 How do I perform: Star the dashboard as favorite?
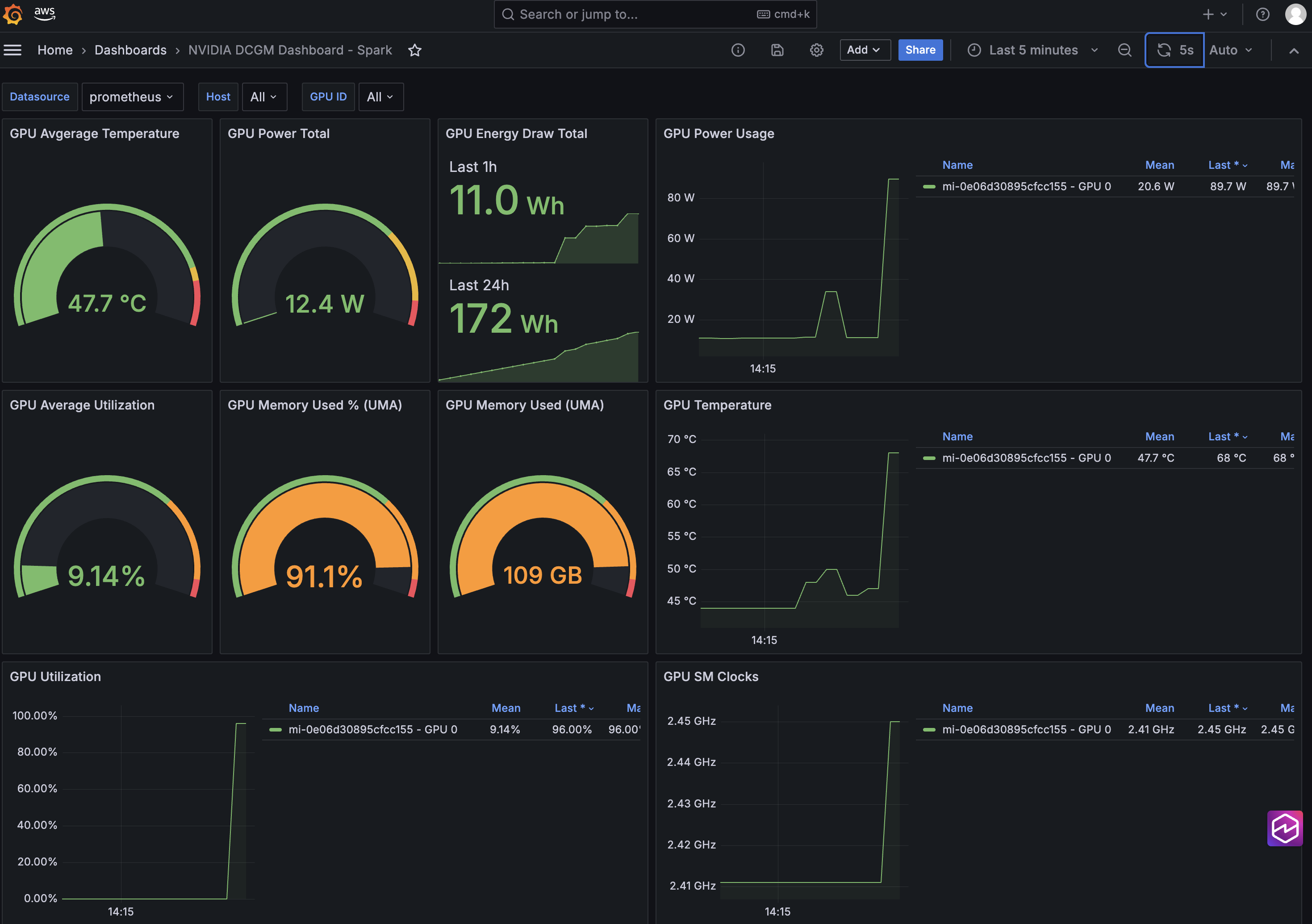415,50
